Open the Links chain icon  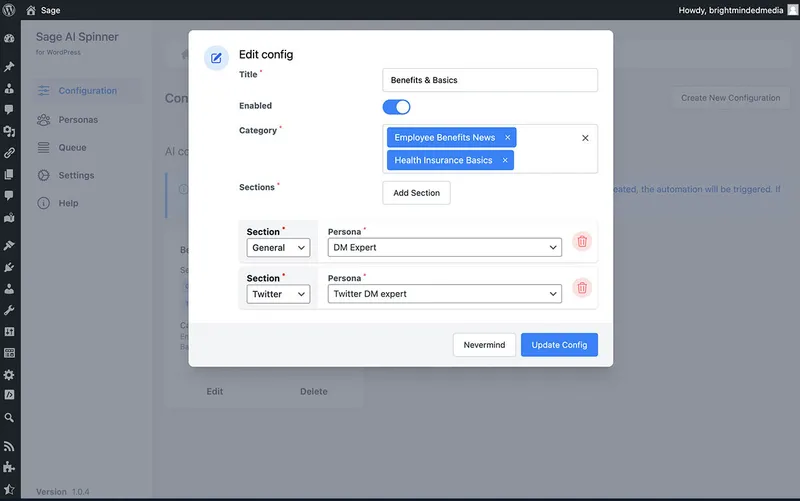point(9,153)
